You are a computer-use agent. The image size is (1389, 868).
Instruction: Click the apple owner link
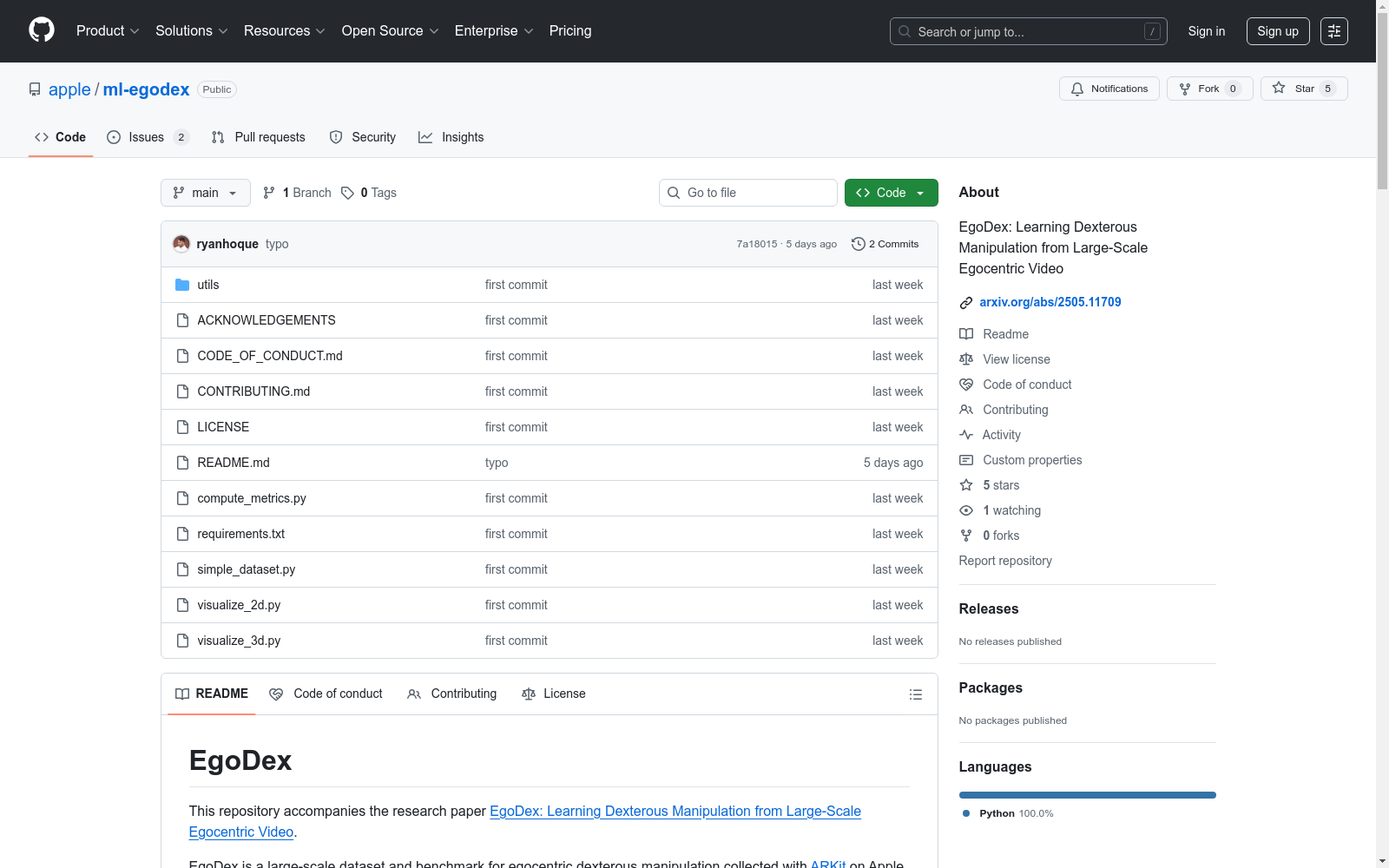[69, 89]
